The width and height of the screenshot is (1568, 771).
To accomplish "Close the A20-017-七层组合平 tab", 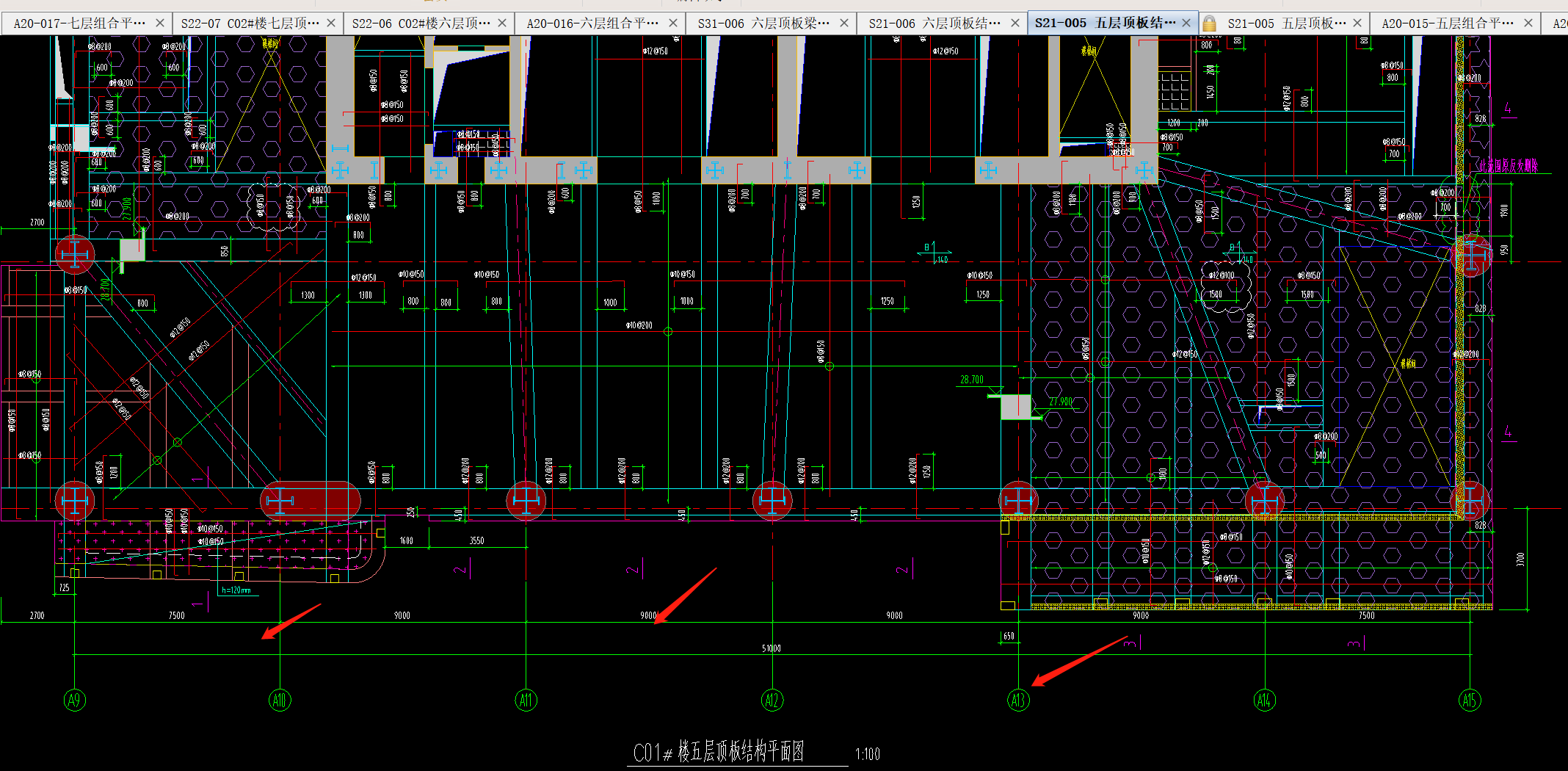I will 160,23.
